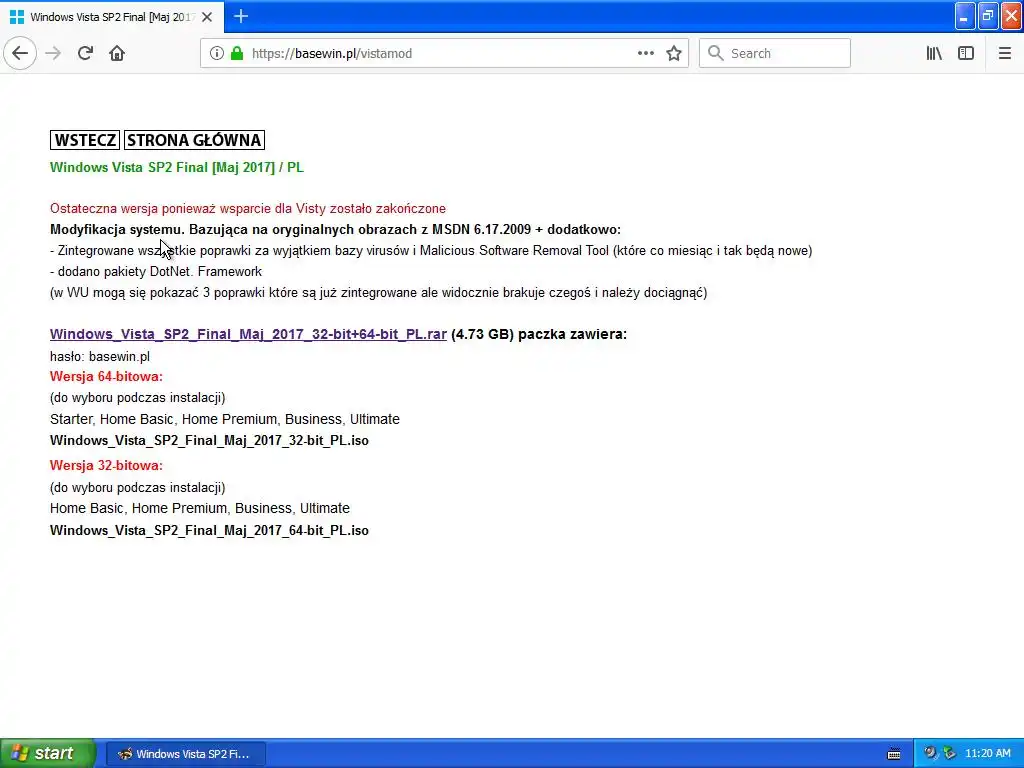Open the Library bookshelf icon
The image size is (1024, 768).
pos(934,53)
